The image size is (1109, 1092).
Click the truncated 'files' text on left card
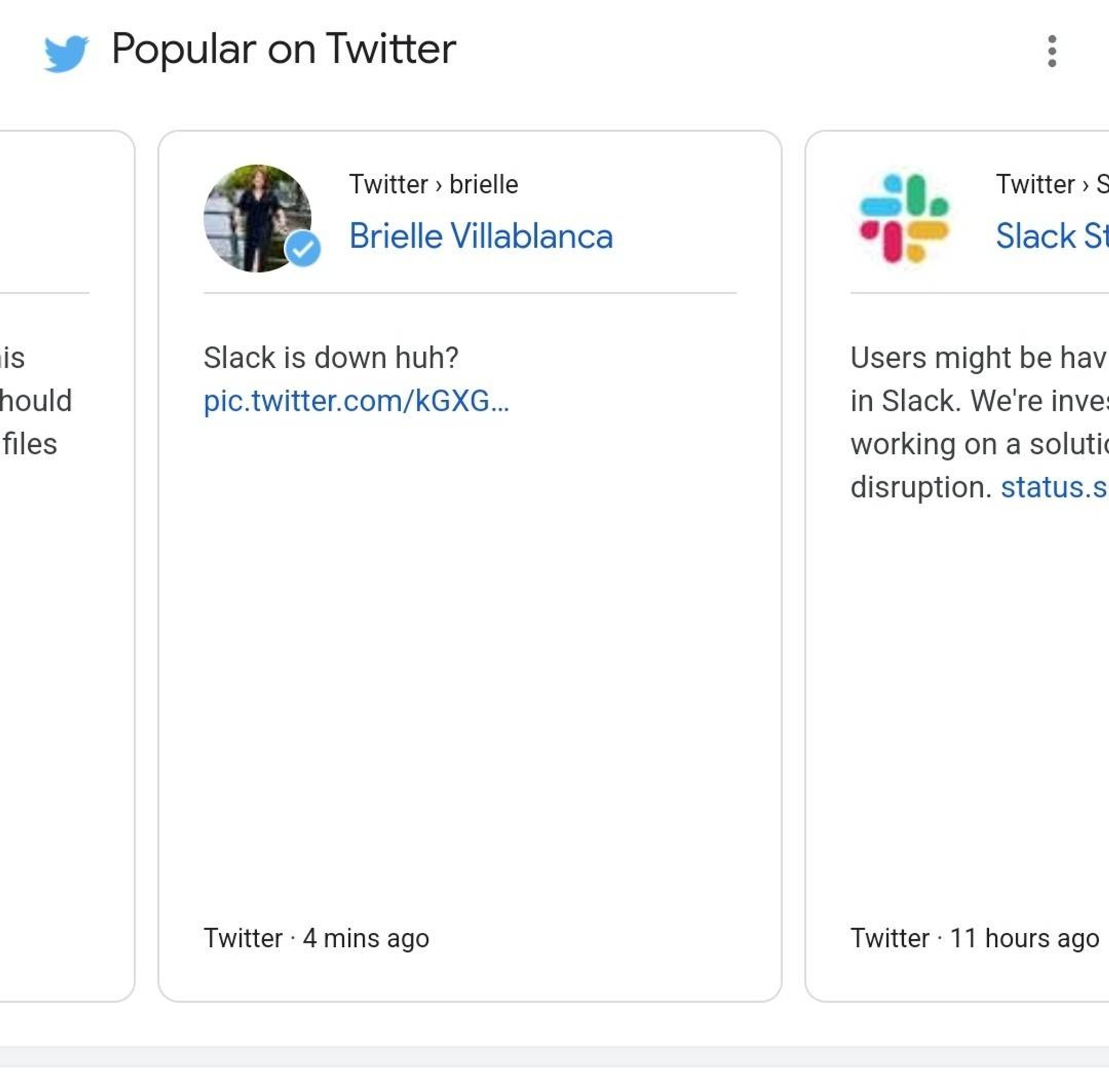pyautogui.click(x=29, y=445)
